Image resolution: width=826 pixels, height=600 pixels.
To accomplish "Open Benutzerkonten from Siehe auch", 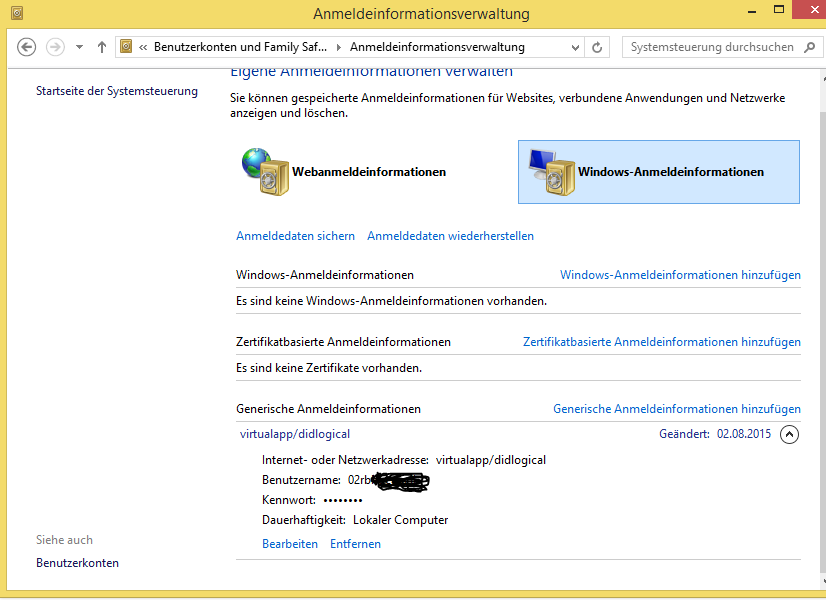I will [77, 562].
